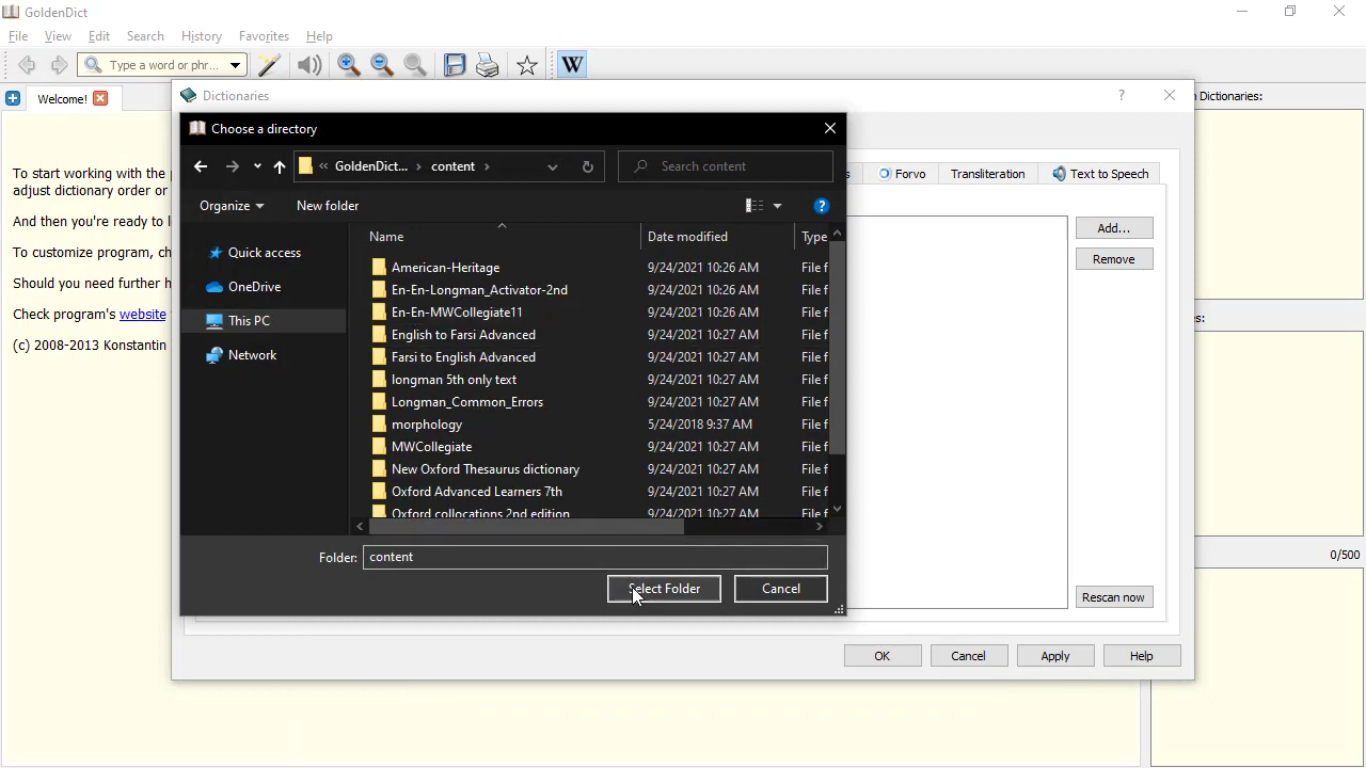The width and height of the screenshot is (1366, 768).
Task: Select the morphology folder
Action: 417,424
